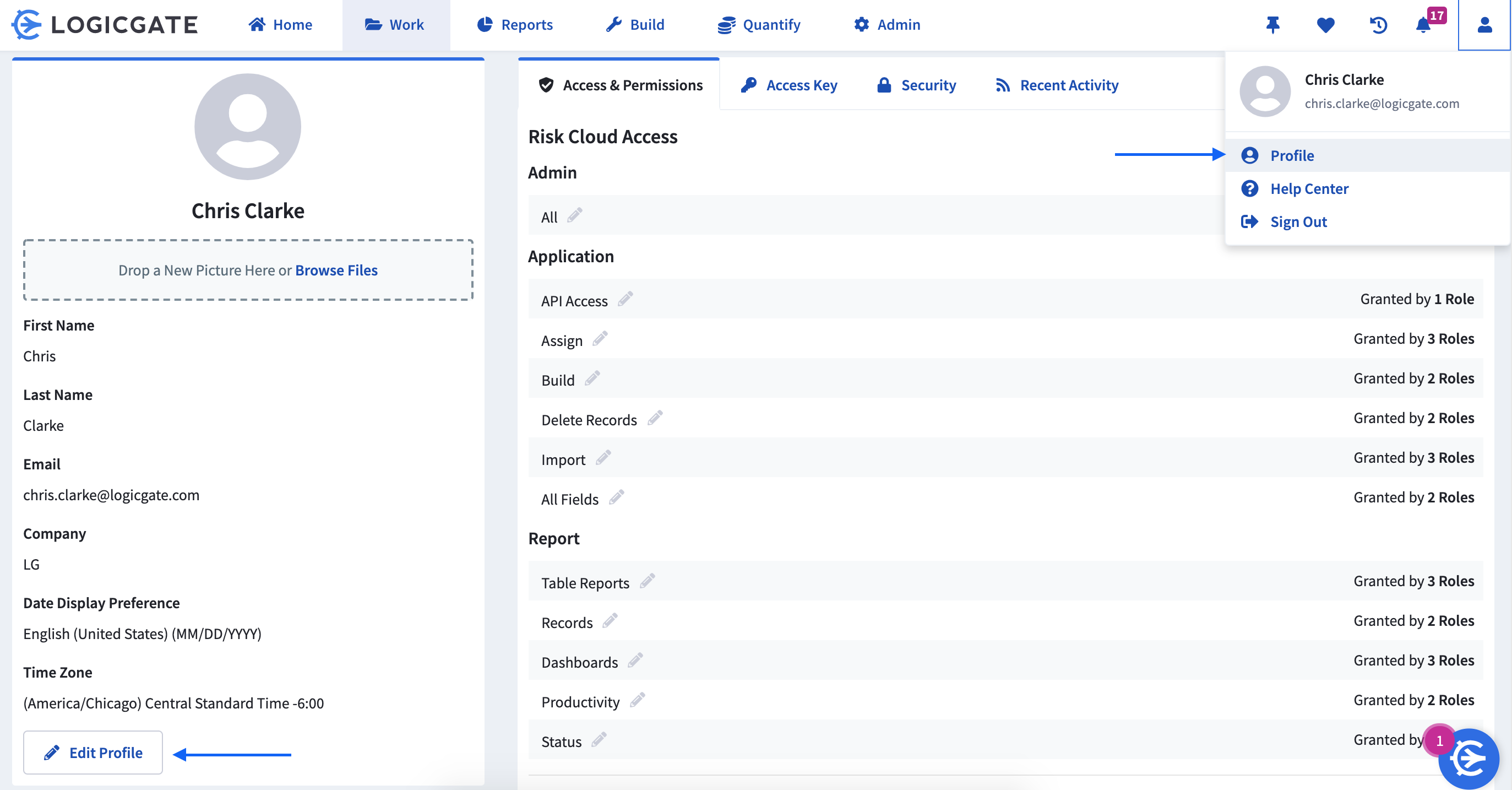Edit Dashboards permission pencil icon
Screen dimensions: 1512x790
[635, 660]
